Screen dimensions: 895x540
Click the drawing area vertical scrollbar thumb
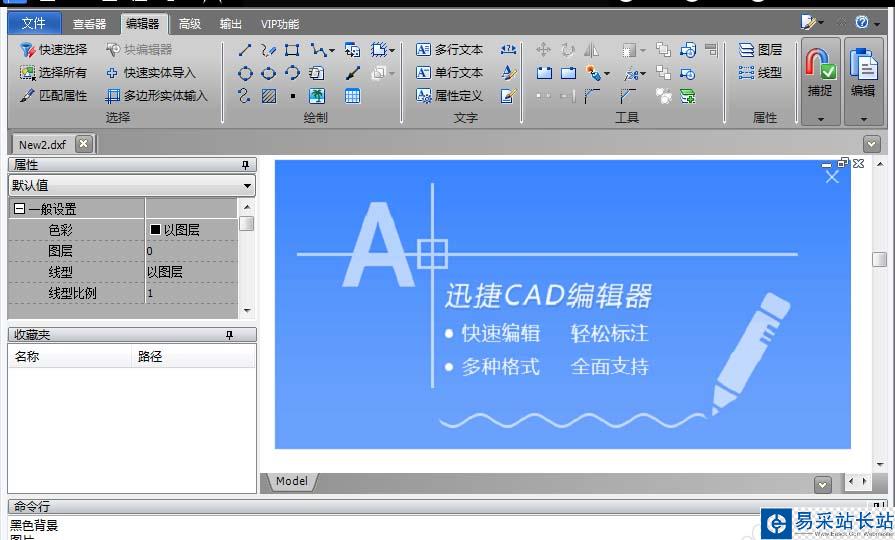880,259
